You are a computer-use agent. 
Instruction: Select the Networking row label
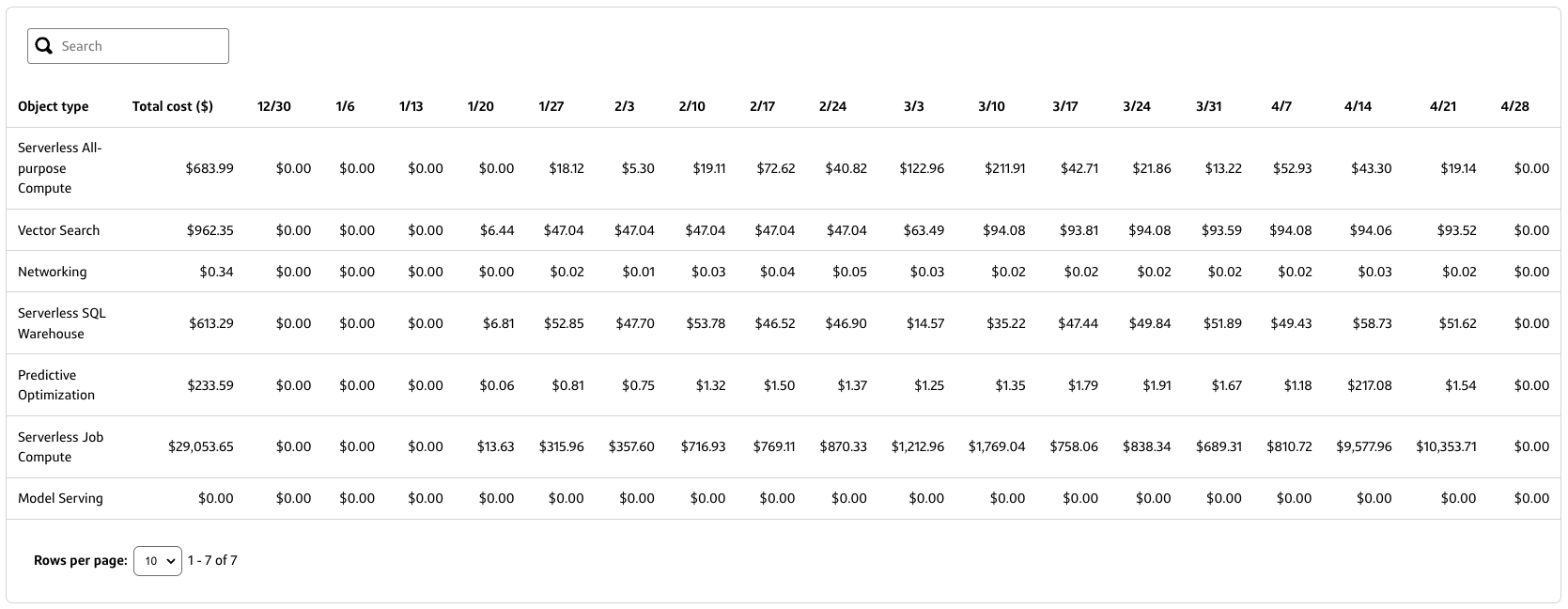[53, 272]
